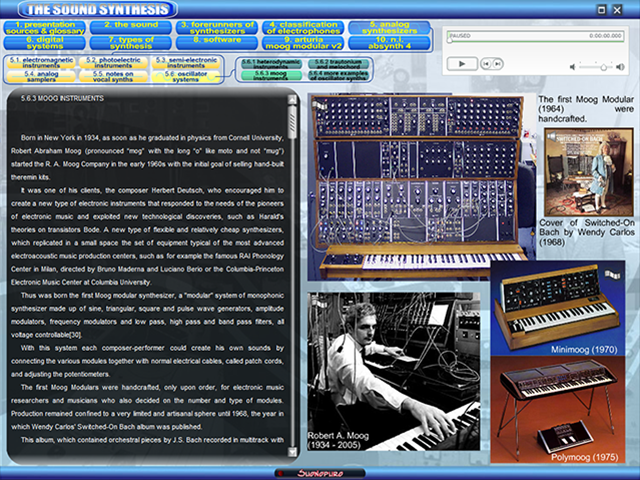Close the Sound Synthesis window
This screenshot has width=640, height=480.
617,10
